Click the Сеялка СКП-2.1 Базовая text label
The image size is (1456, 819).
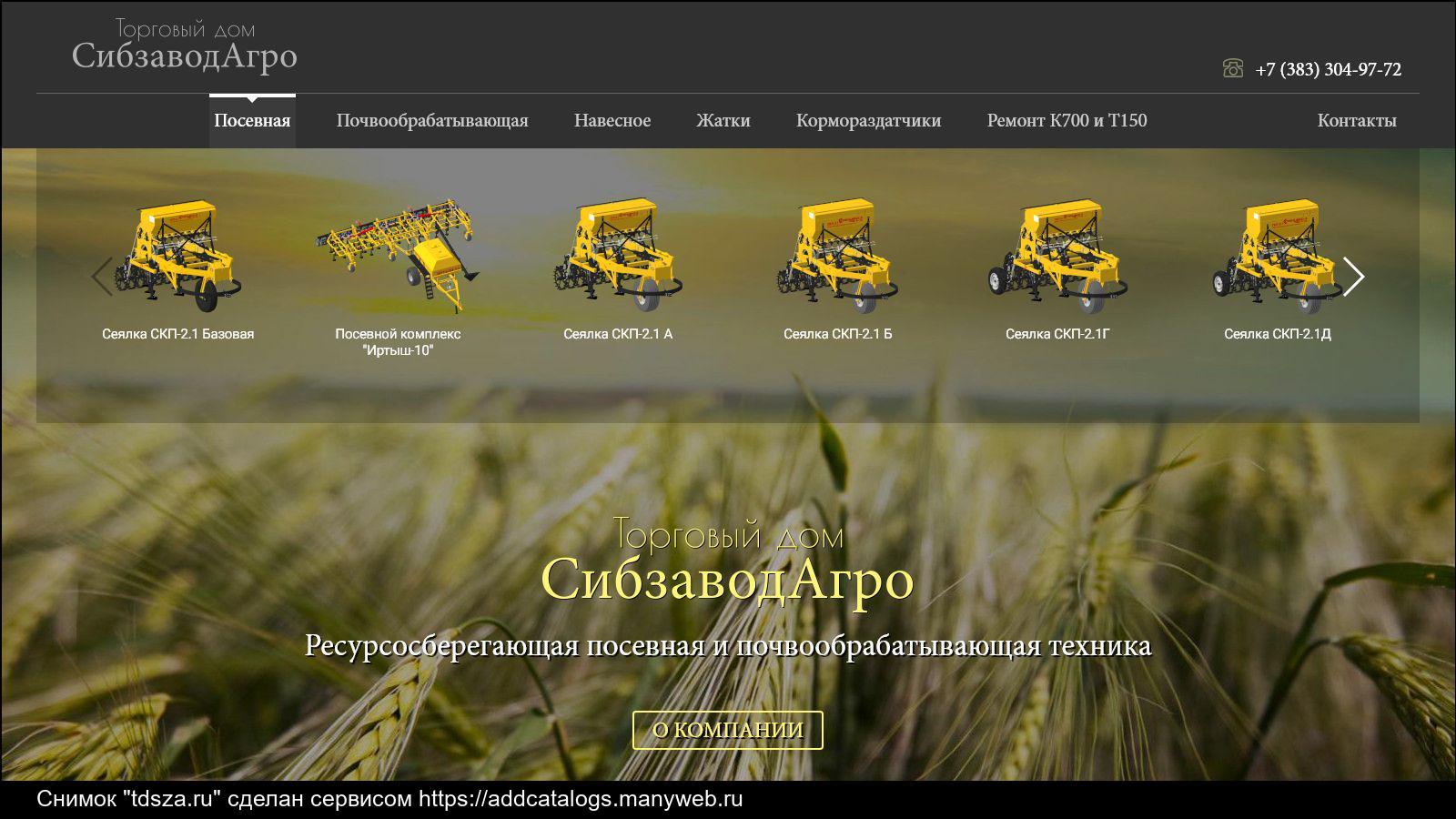coord(178,334)
